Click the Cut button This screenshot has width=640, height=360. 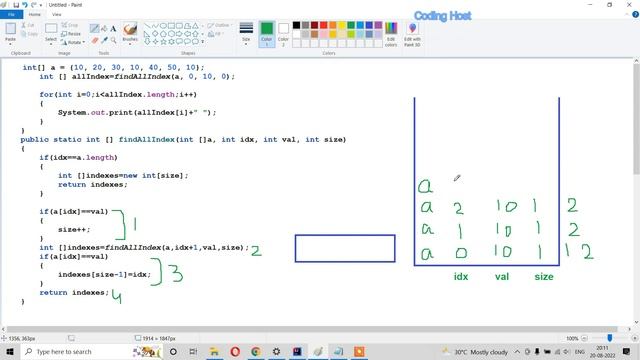[28, 25]
